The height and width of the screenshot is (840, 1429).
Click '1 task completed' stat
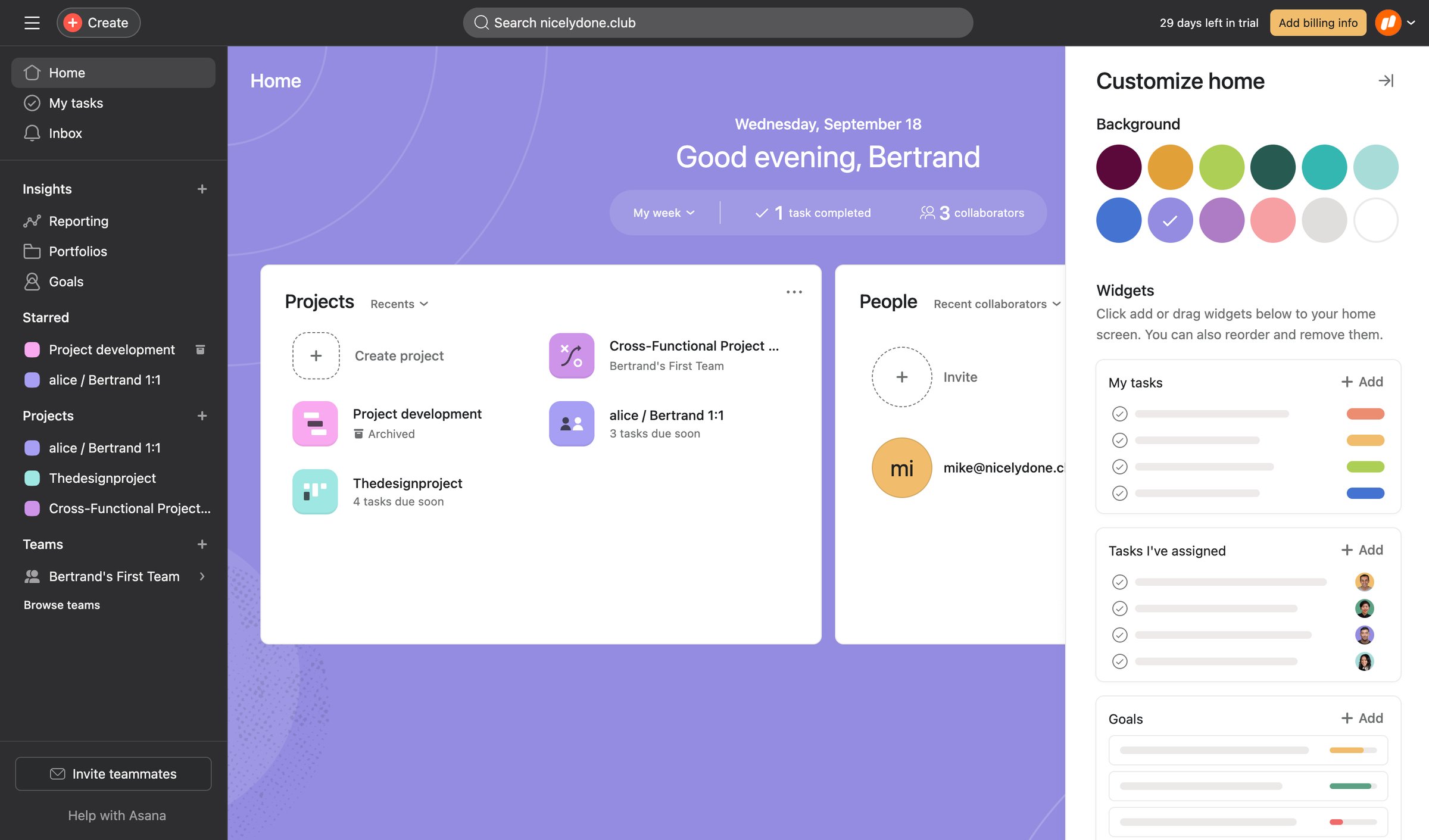813,213
